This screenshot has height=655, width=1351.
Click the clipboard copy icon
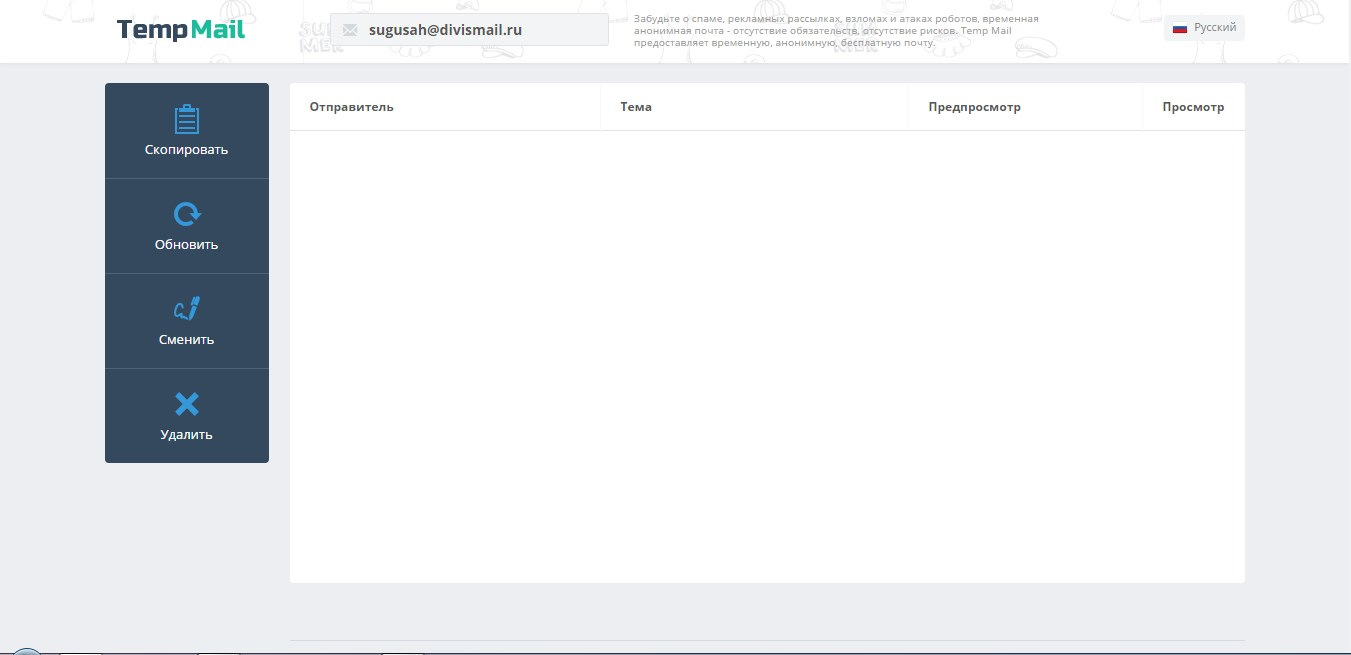point(186,120)
